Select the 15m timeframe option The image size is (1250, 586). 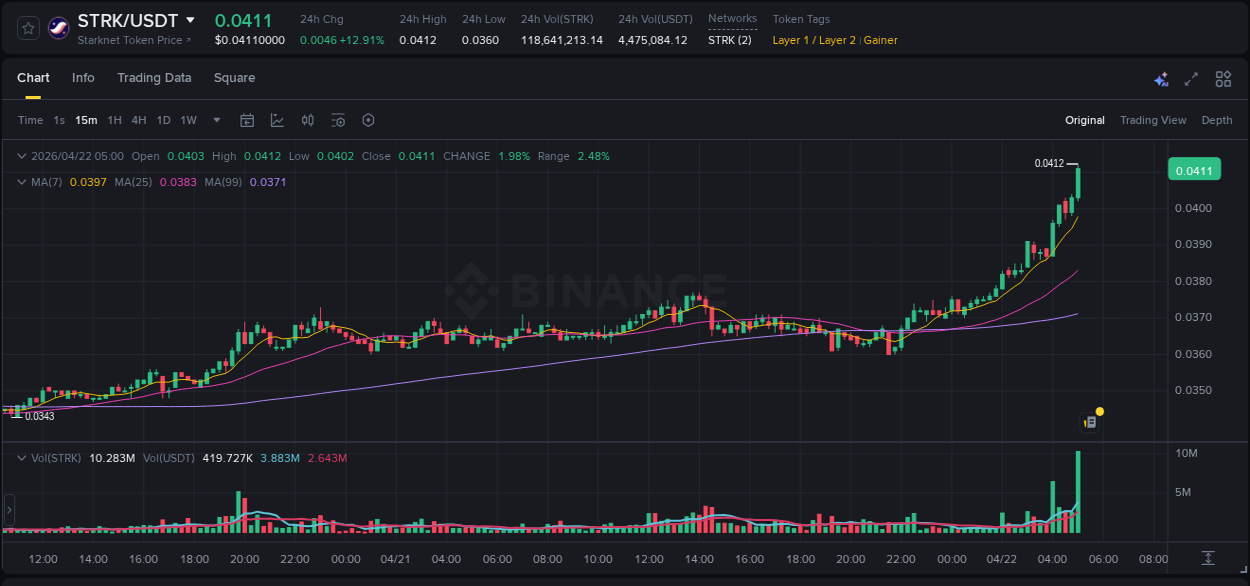click(86, 120)
